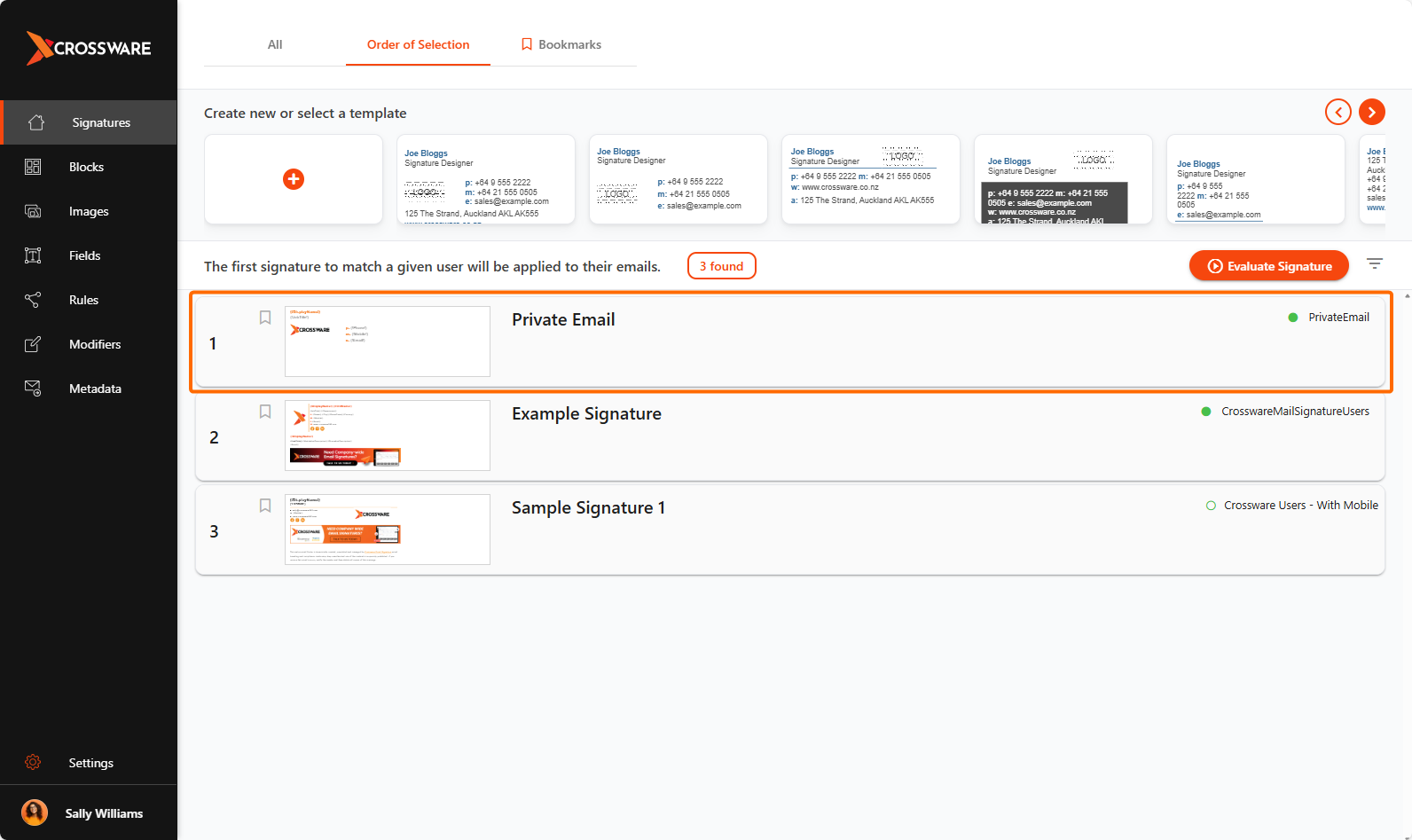Click the Evaluate Signature button
This screenshot has width=1412, height=840.
pos(1268,266)
